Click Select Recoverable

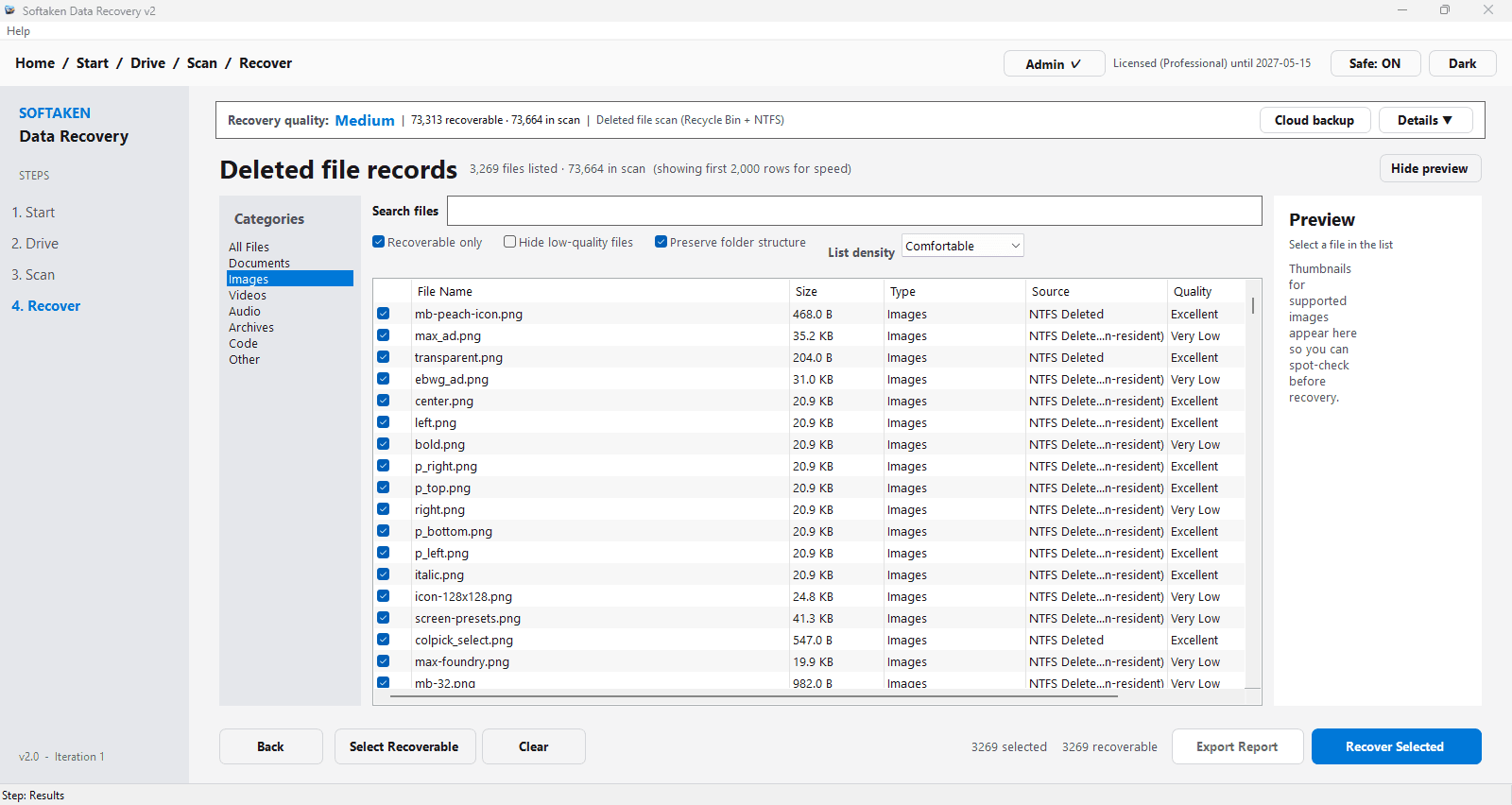404,746
